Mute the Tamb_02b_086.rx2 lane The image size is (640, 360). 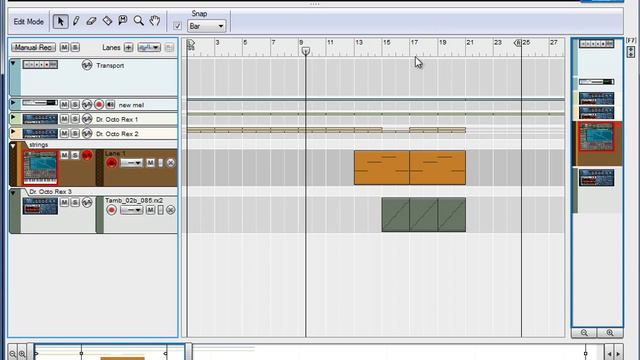point(150,210)
